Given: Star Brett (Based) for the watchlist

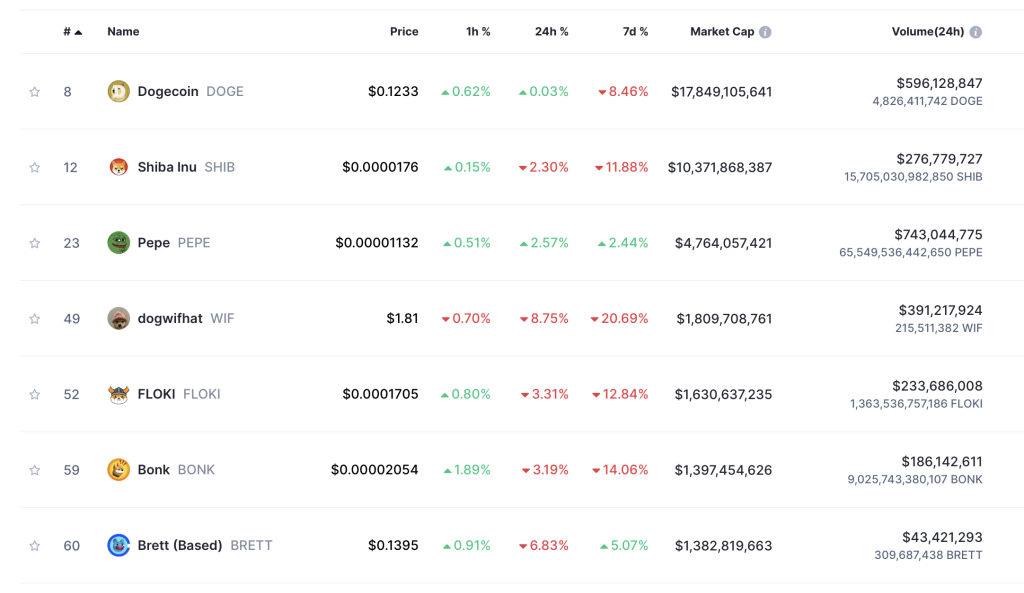Looking at the screenshot, I should click(x=35, y=546).
